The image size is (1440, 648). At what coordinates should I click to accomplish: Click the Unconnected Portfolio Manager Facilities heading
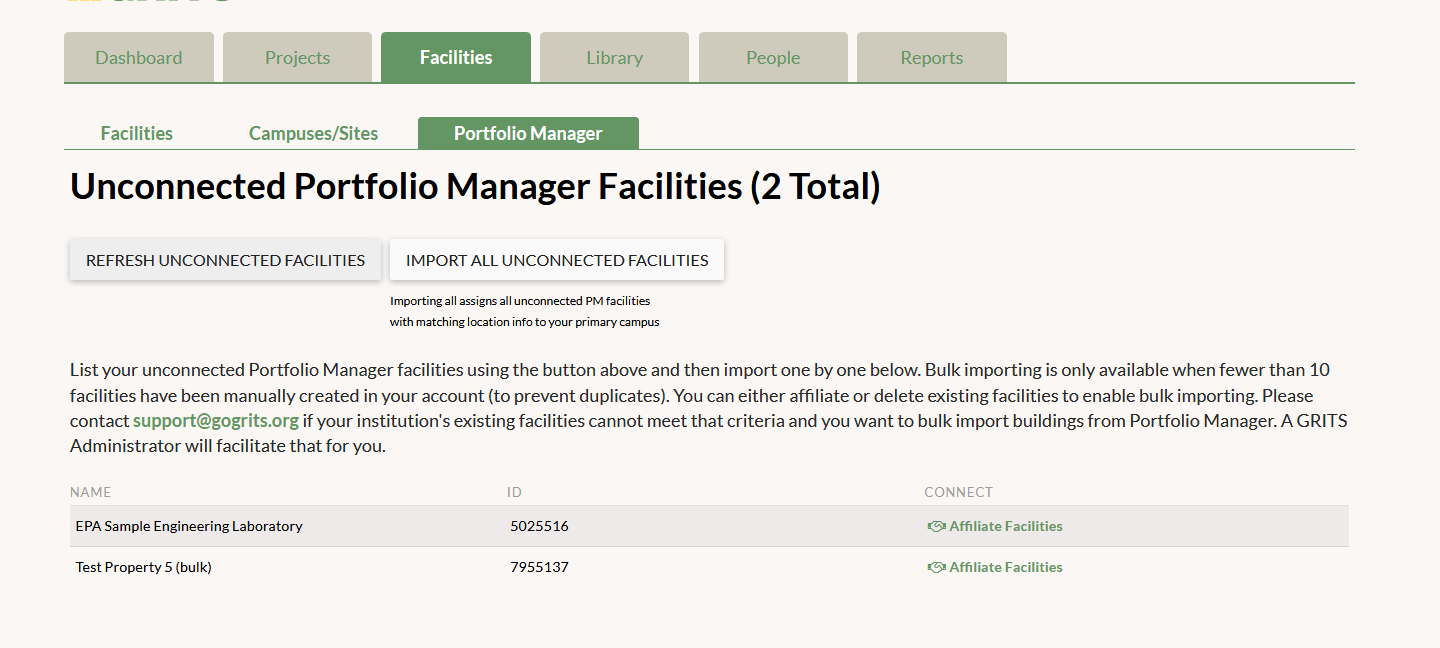[475, 187]
